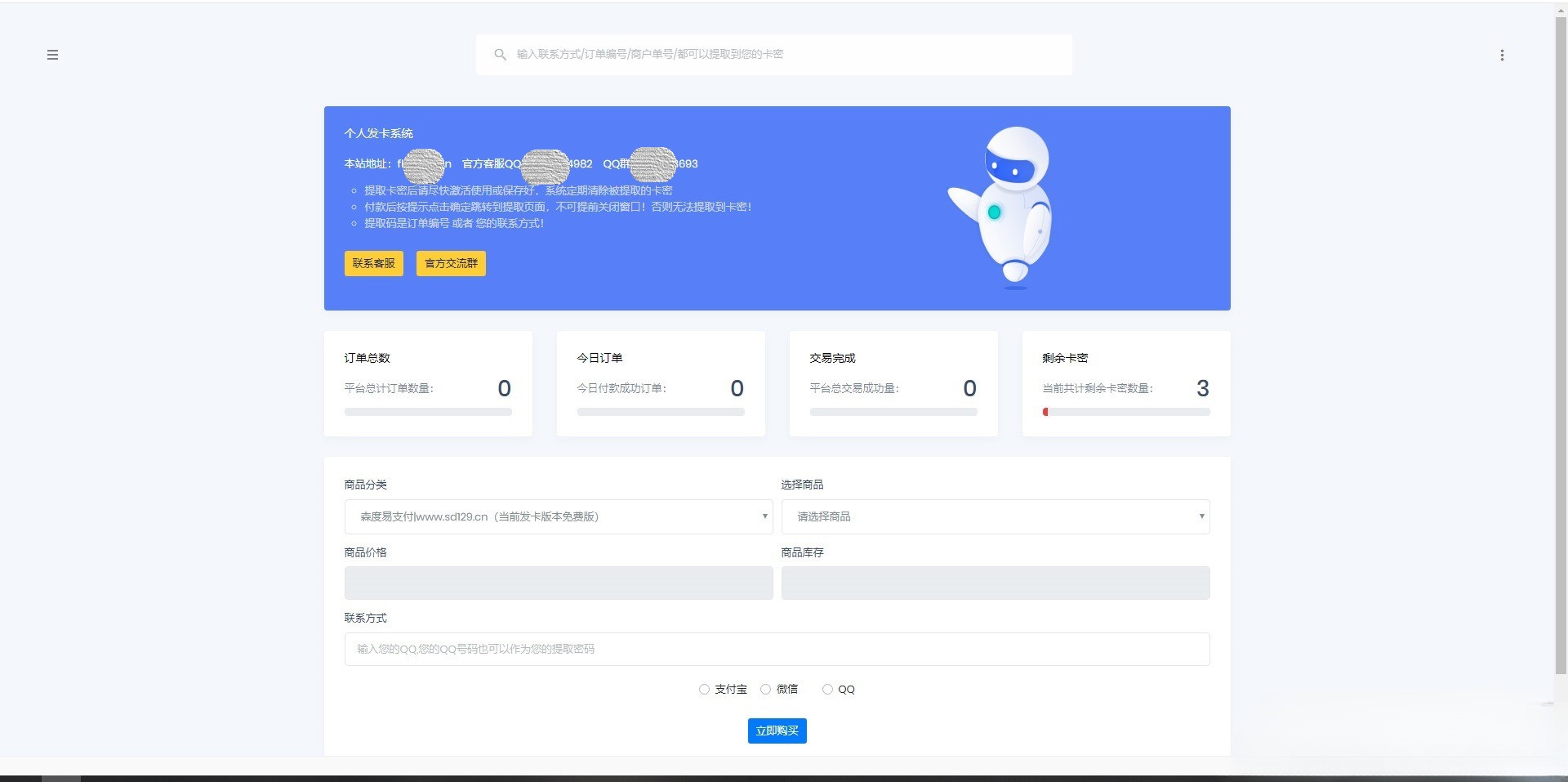
Task: Click the dropdown arrow beside 森度易支付
Action: click(764, 516)
